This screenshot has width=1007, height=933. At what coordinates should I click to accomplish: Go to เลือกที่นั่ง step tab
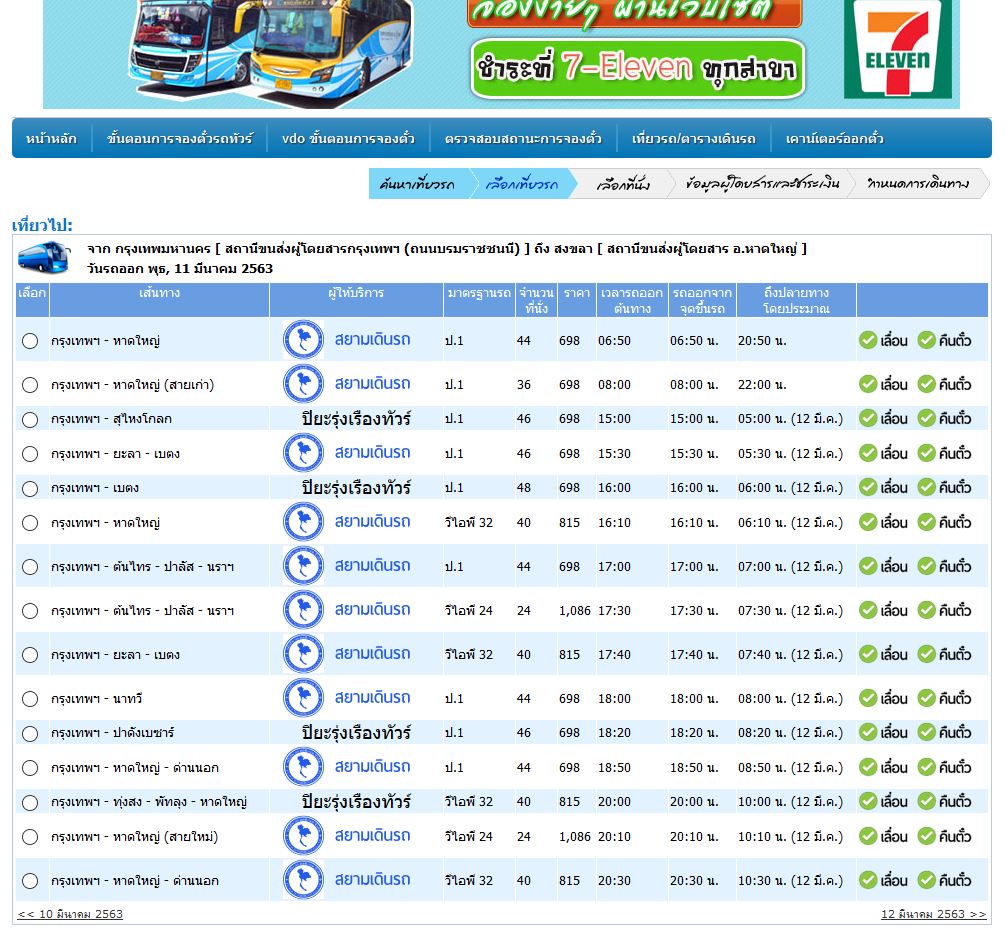(622, 184)
